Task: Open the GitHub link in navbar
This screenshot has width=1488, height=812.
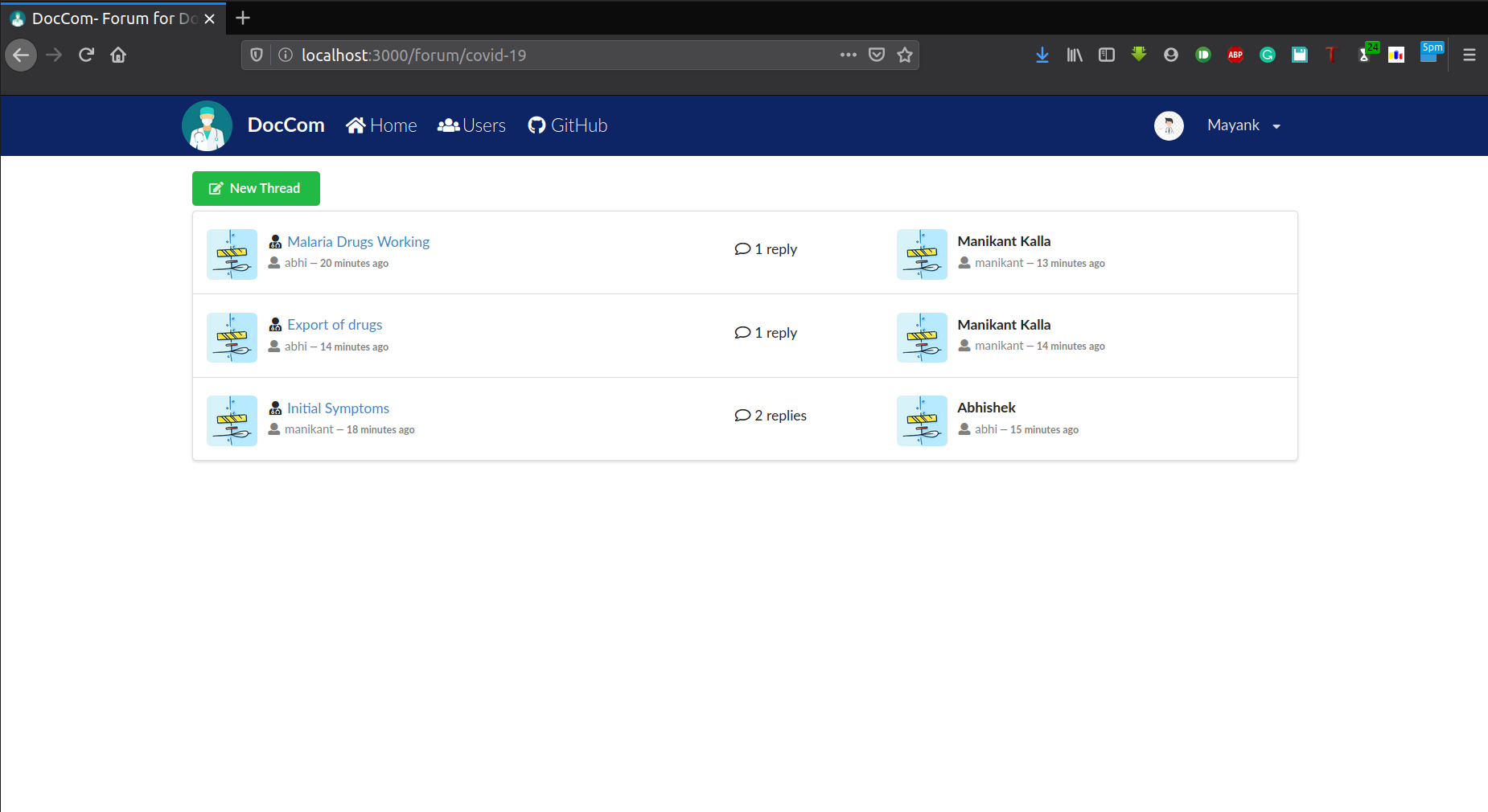Action: (x=567, y=125)
